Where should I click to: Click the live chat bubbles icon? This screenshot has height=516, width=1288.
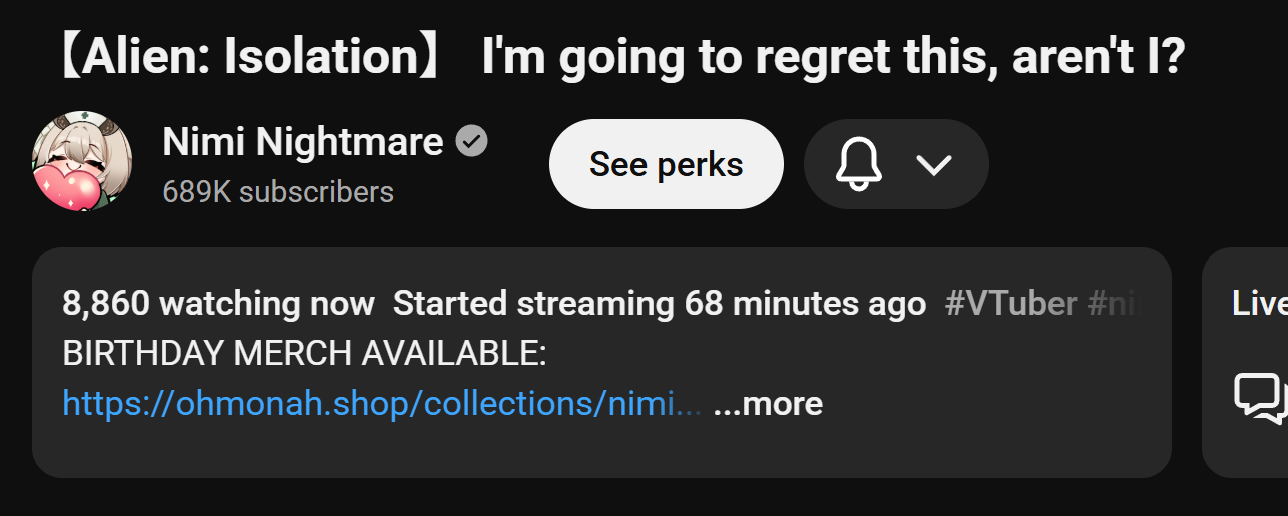[x=1260, y=397]
